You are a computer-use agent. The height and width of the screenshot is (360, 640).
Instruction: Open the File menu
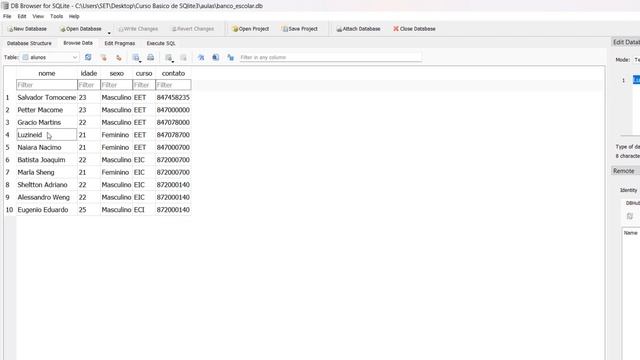pos(7,16)
